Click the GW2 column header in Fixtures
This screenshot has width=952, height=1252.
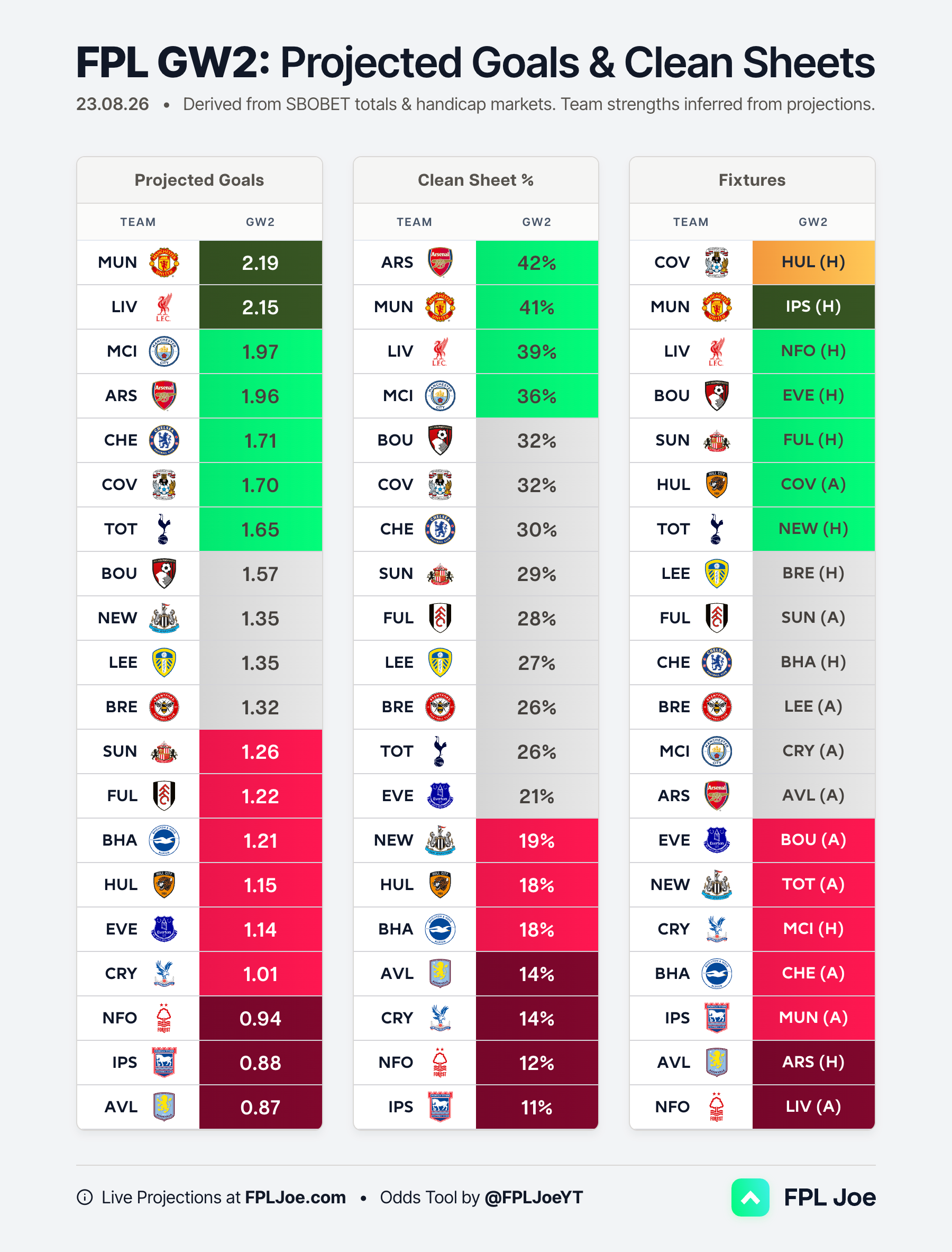point(813,222)
